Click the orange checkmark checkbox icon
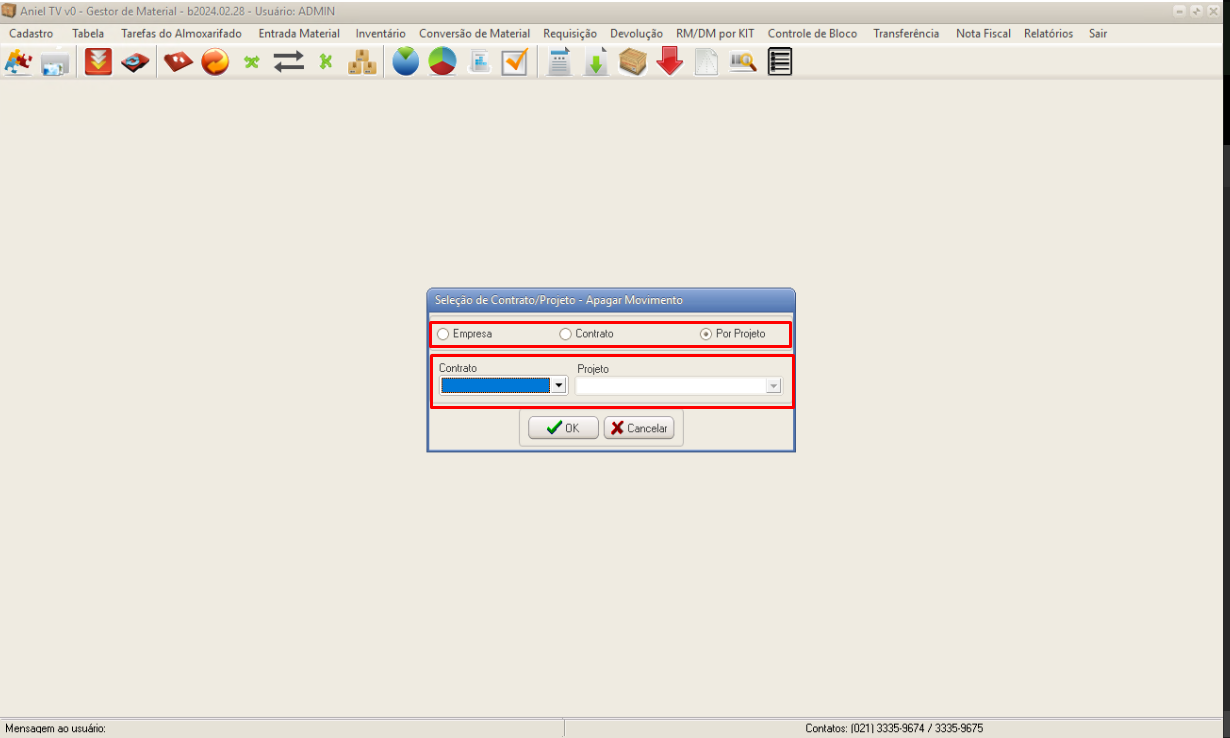Screen dimensions: 1230x738 click(515, 62)
